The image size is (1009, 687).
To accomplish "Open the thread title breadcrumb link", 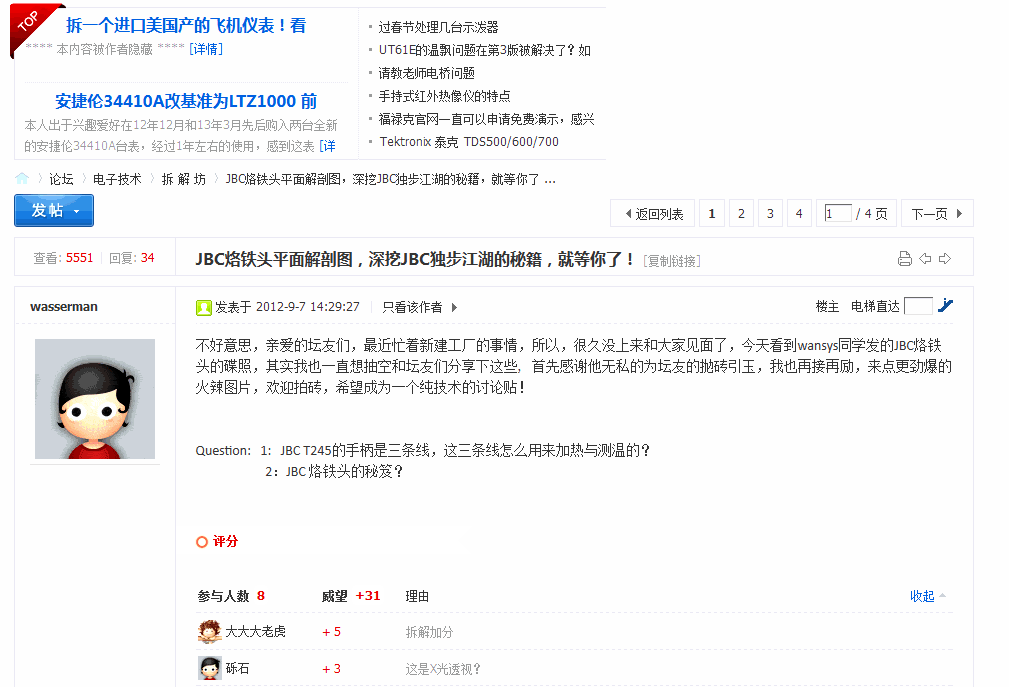I will click(390, 179).
